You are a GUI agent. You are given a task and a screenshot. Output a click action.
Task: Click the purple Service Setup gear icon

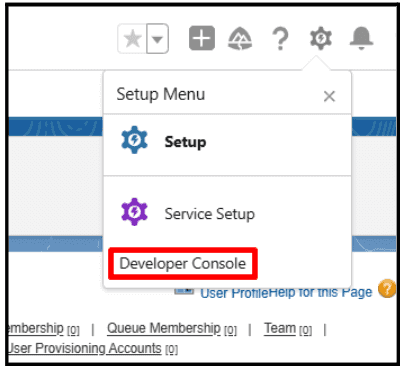[134, 212]
